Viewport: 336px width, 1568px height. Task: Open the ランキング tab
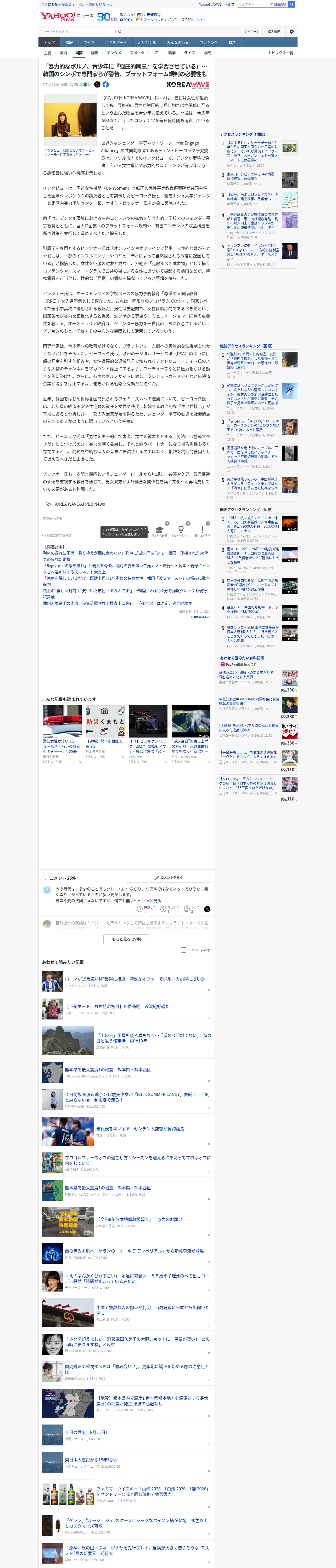(209, 43)
